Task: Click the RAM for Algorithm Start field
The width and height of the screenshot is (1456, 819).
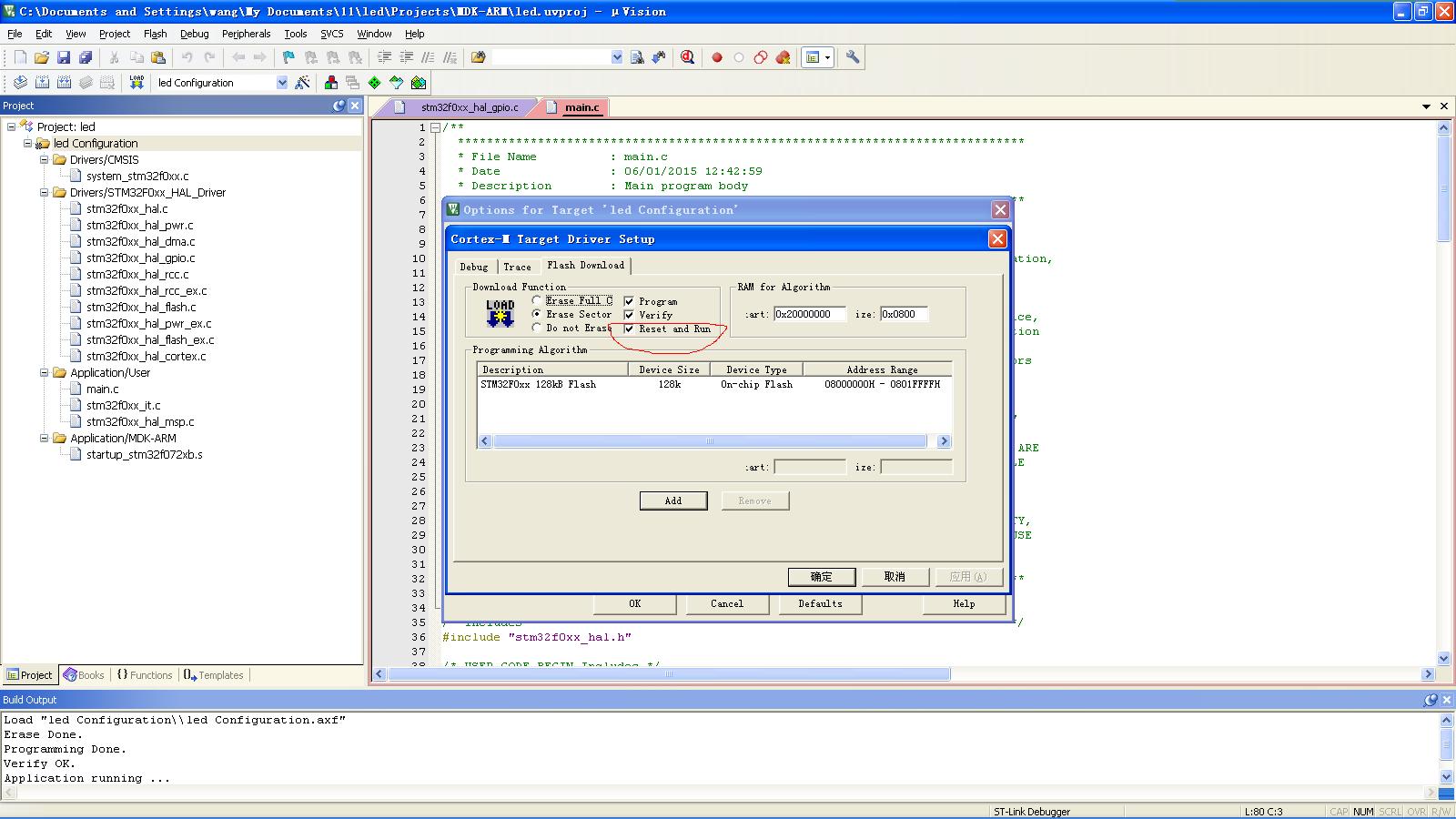Action: (x=810, y=314)
